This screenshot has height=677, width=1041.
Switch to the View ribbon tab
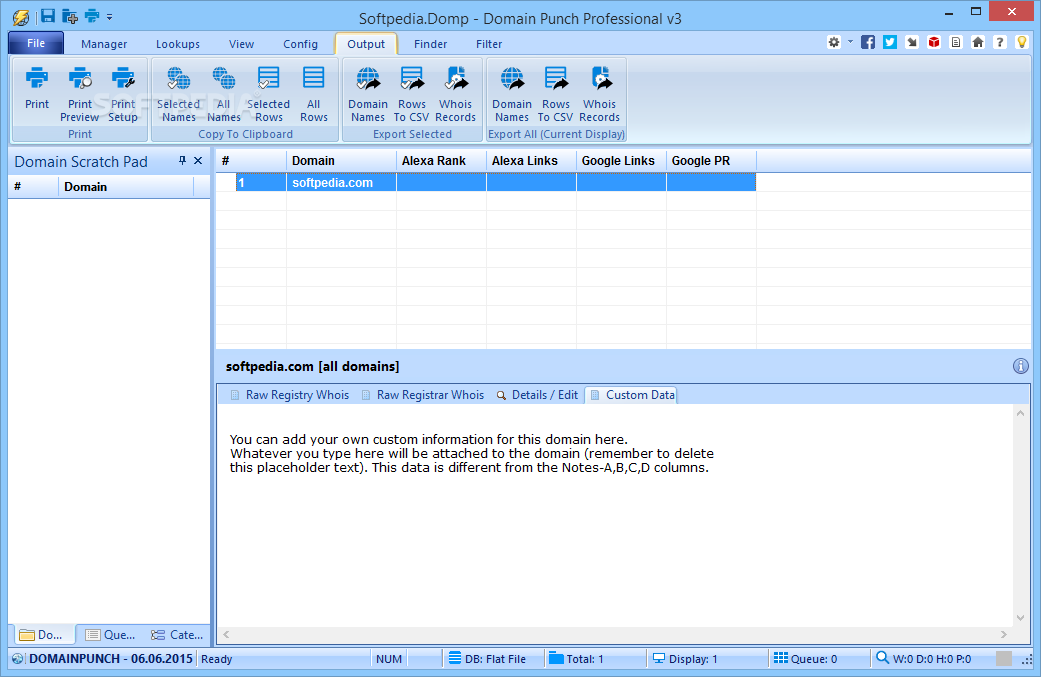pos(241,44)
